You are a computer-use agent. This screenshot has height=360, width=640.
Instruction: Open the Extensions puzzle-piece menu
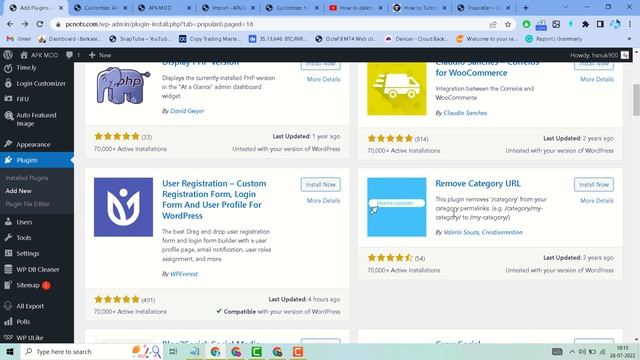point(585,24)
